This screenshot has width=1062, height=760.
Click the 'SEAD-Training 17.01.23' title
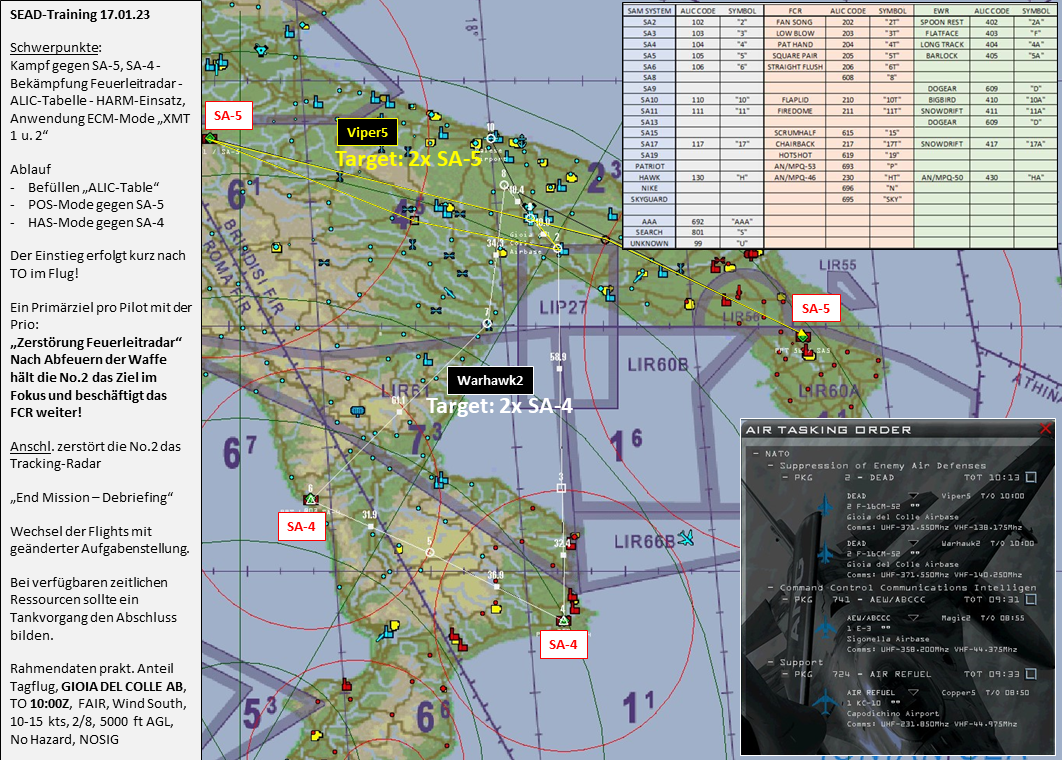pos(80,14)
